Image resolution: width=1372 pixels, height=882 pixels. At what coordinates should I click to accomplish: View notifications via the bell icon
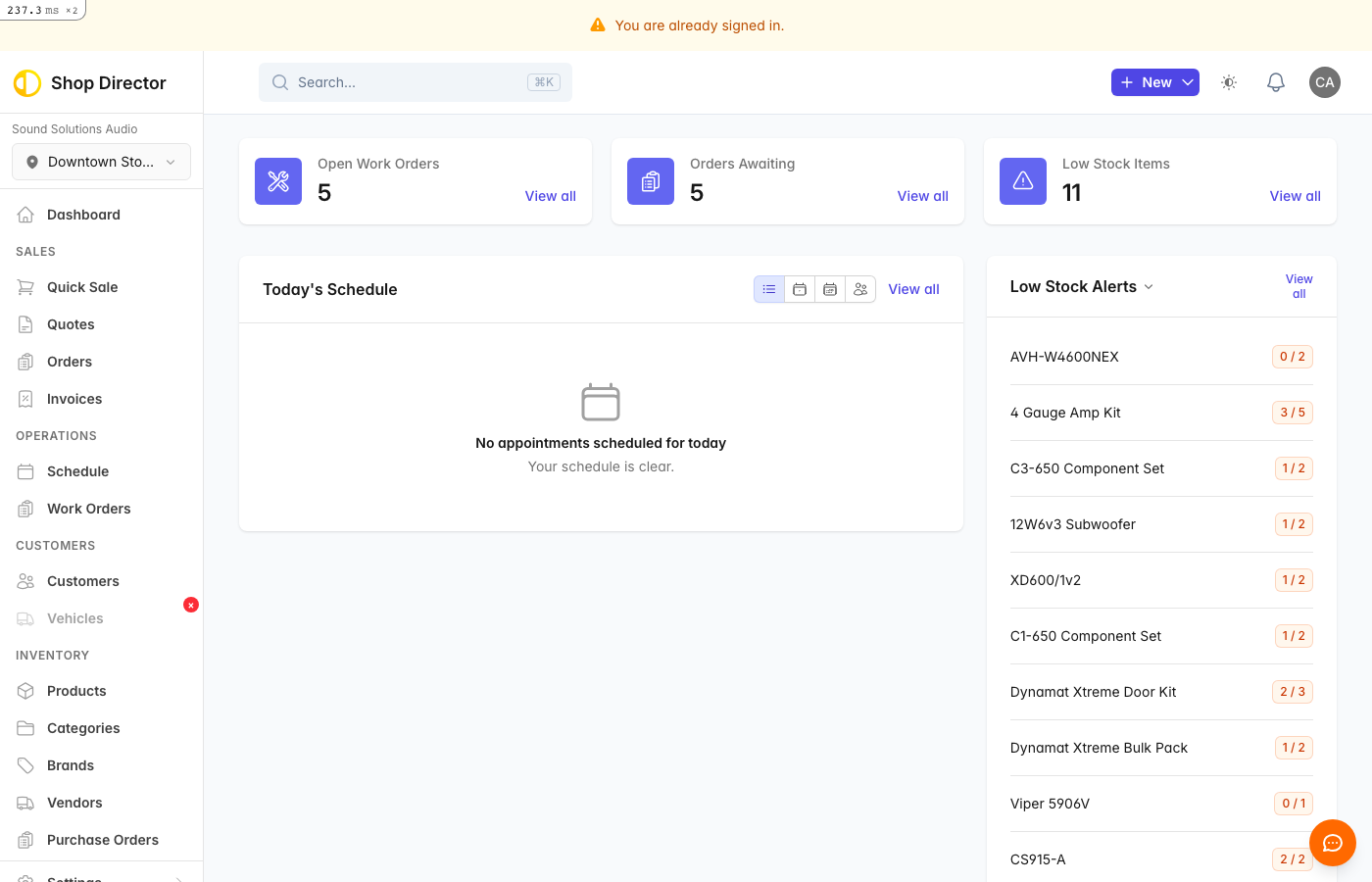tap(1275, 82)
